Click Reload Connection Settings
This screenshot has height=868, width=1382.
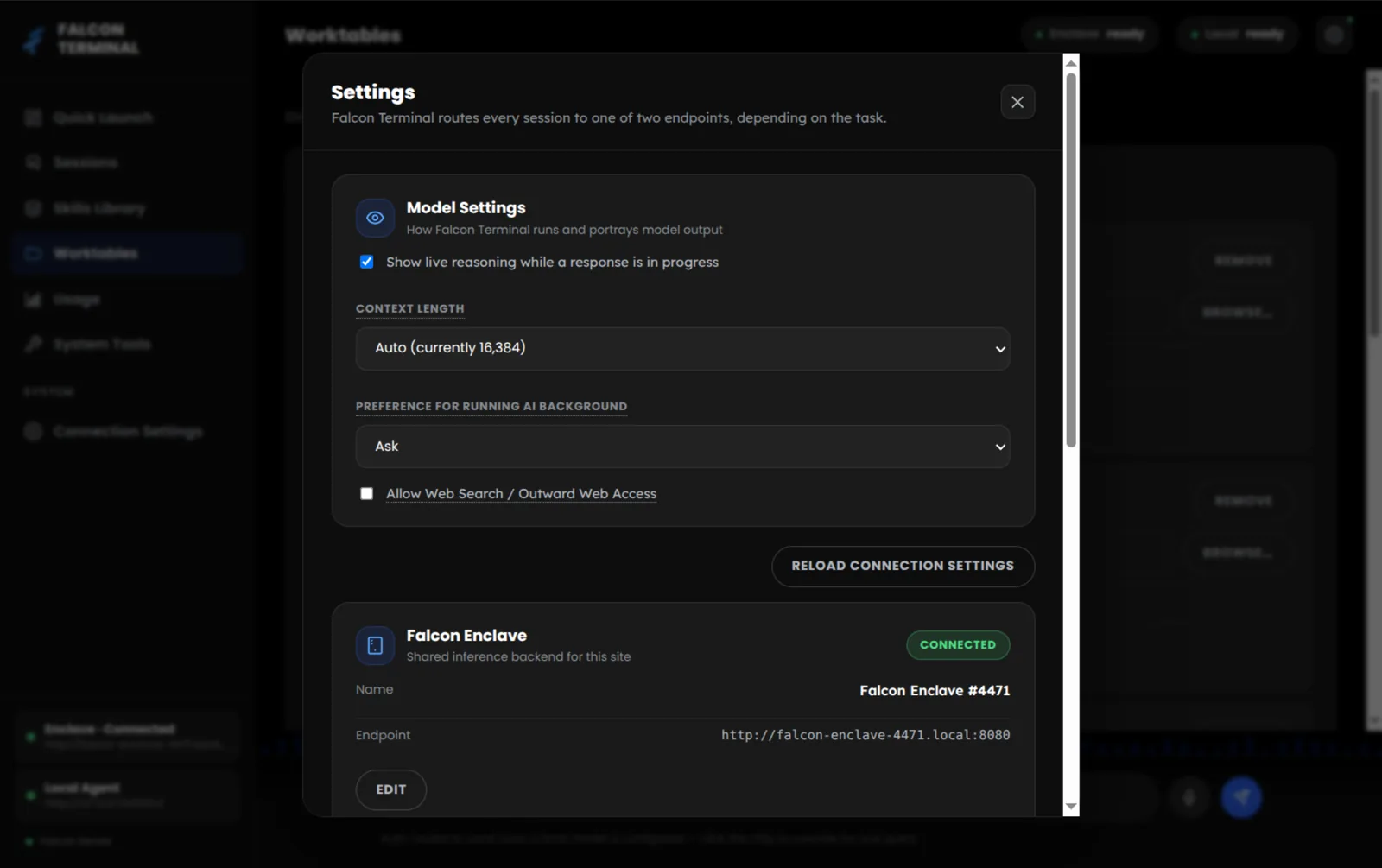pos(903,566)
